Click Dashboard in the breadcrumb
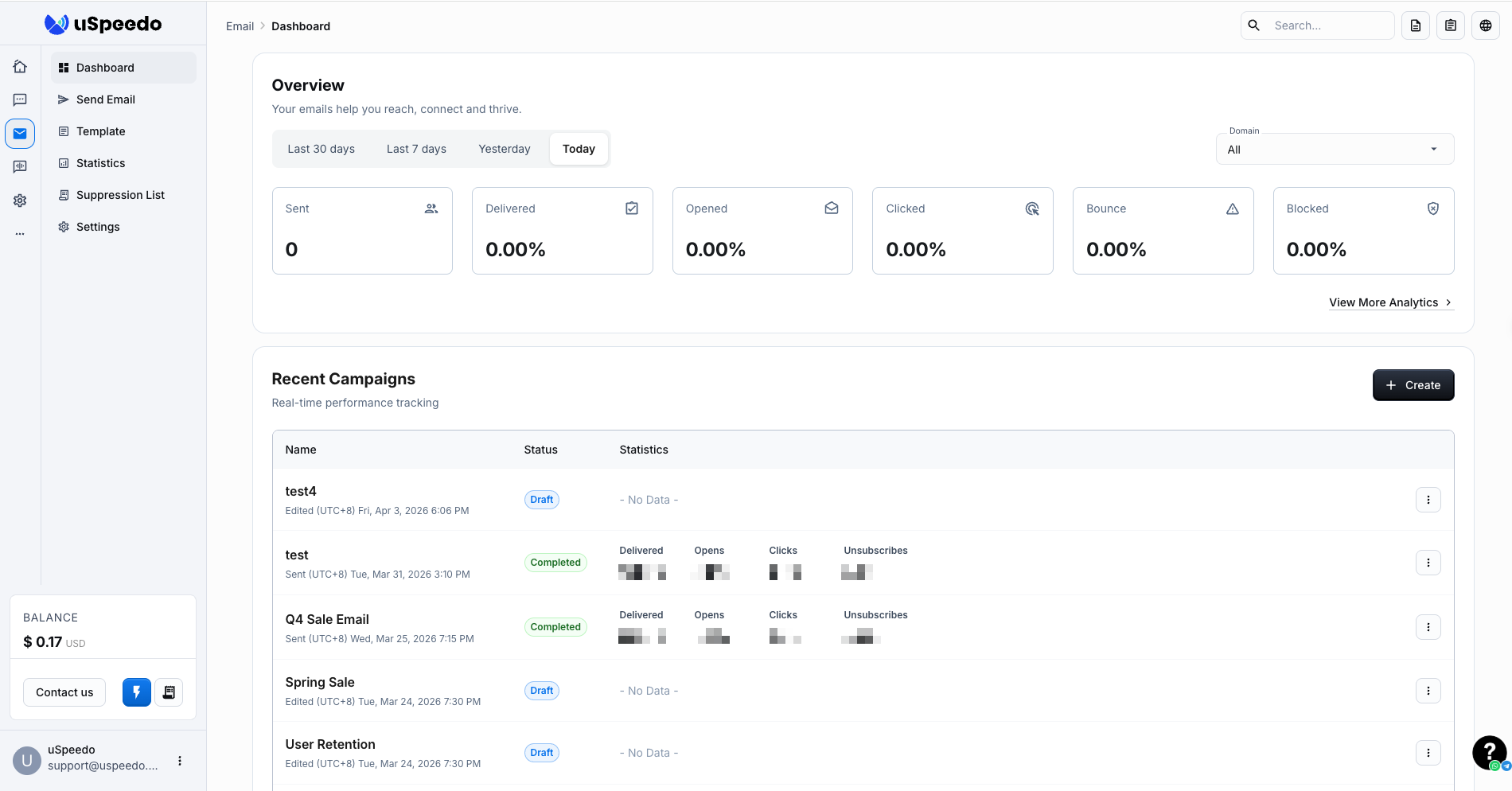The image size is (1512, 791). coord(301,26)
